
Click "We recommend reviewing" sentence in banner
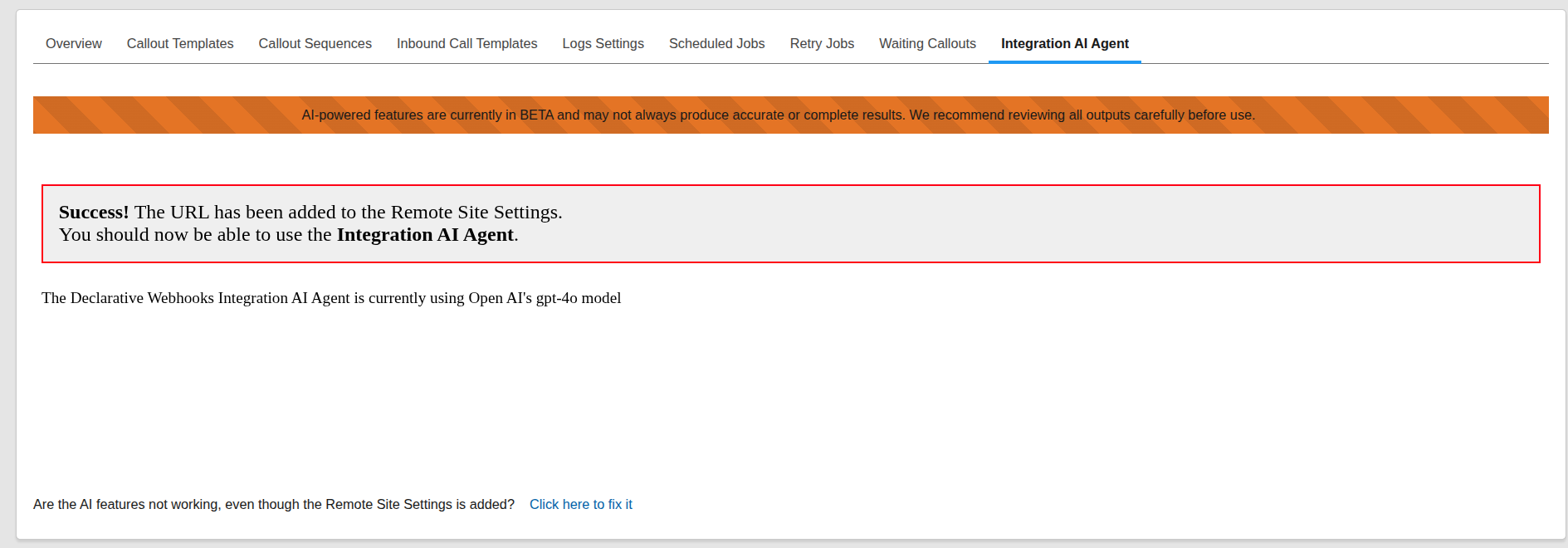coord(1081,115)
